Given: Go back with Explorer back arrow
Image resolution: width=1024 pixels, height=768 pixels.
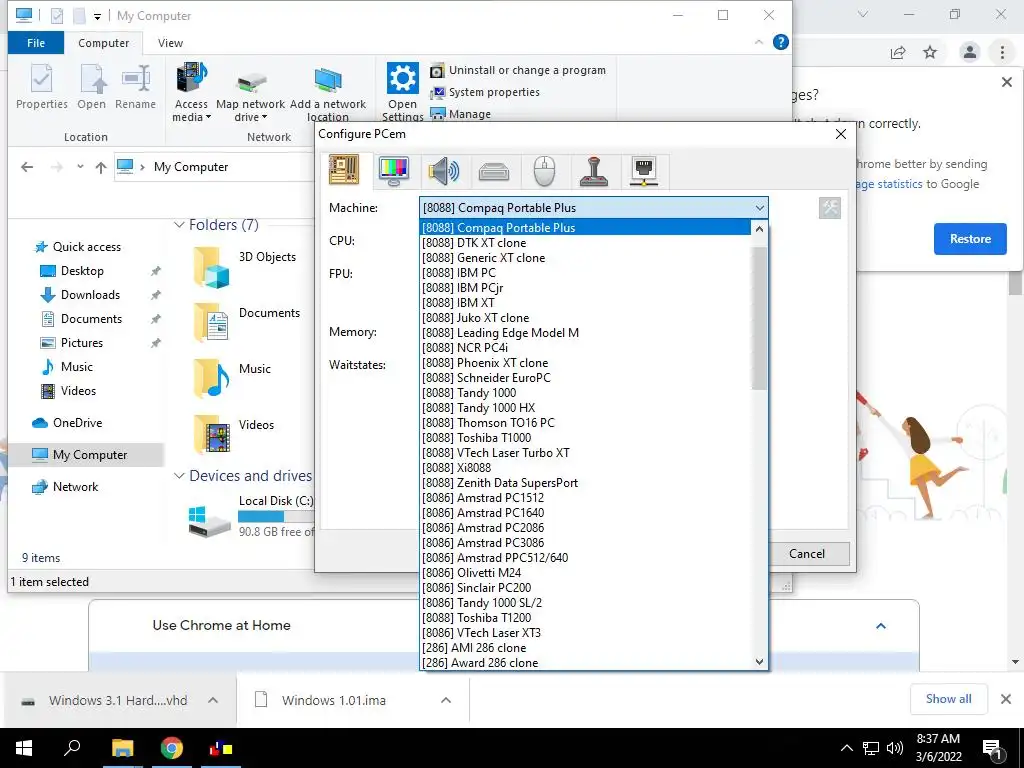Looking at the screenshot, I should pos(27,167).
